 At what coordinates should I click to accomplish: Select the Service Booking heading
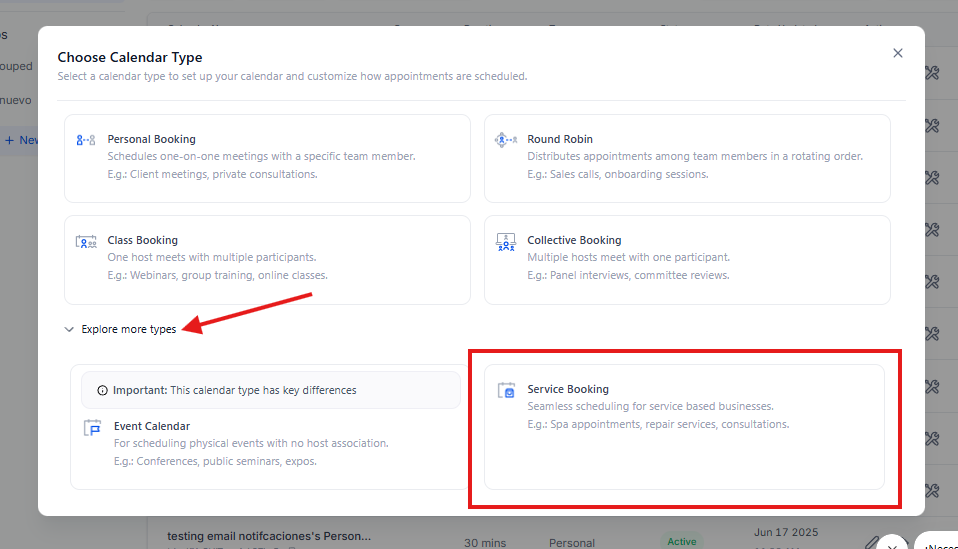pyautogui.click(x=568, y=389)
